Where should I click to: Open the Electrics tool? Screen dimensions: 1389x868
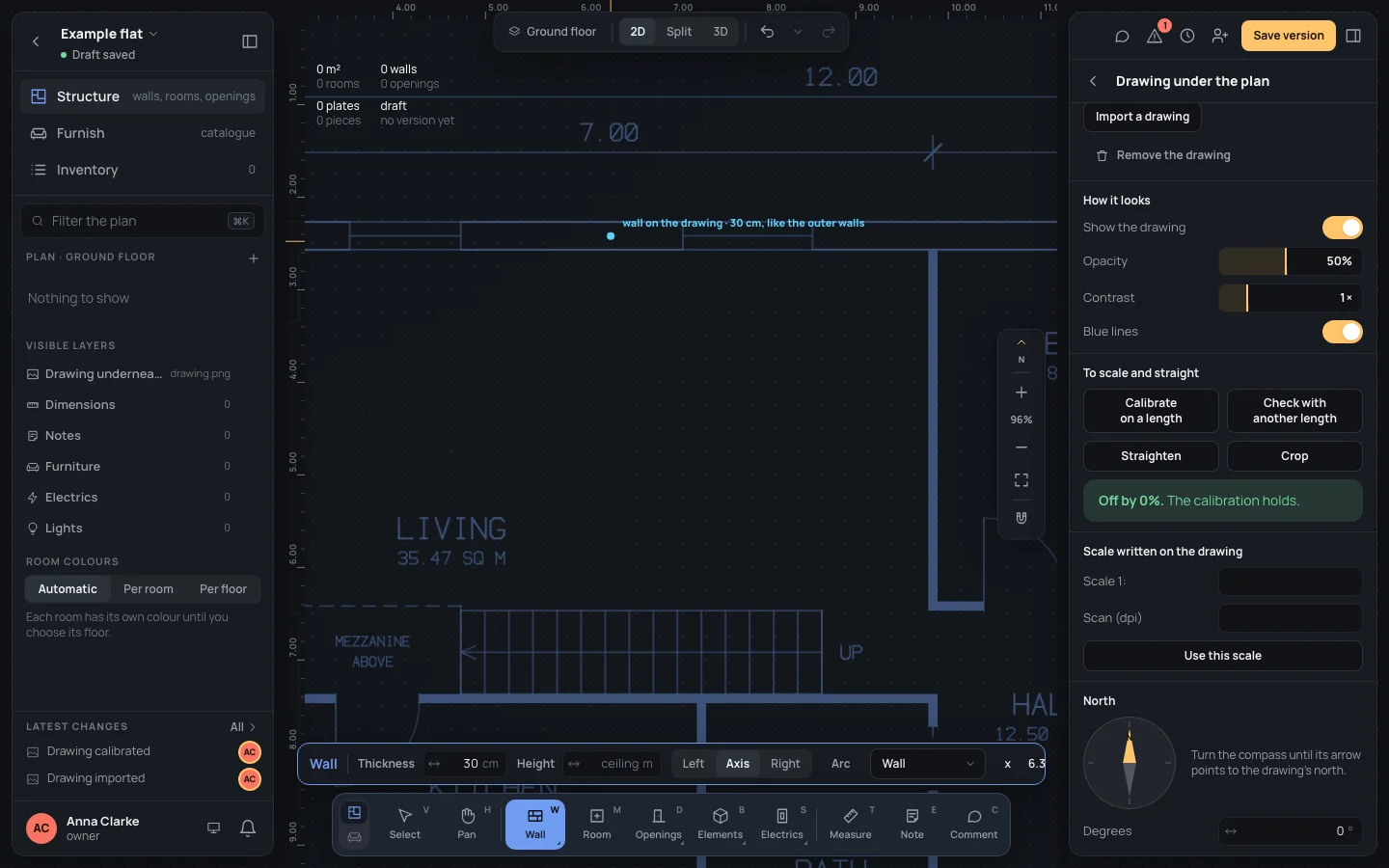tap(782, 825)
